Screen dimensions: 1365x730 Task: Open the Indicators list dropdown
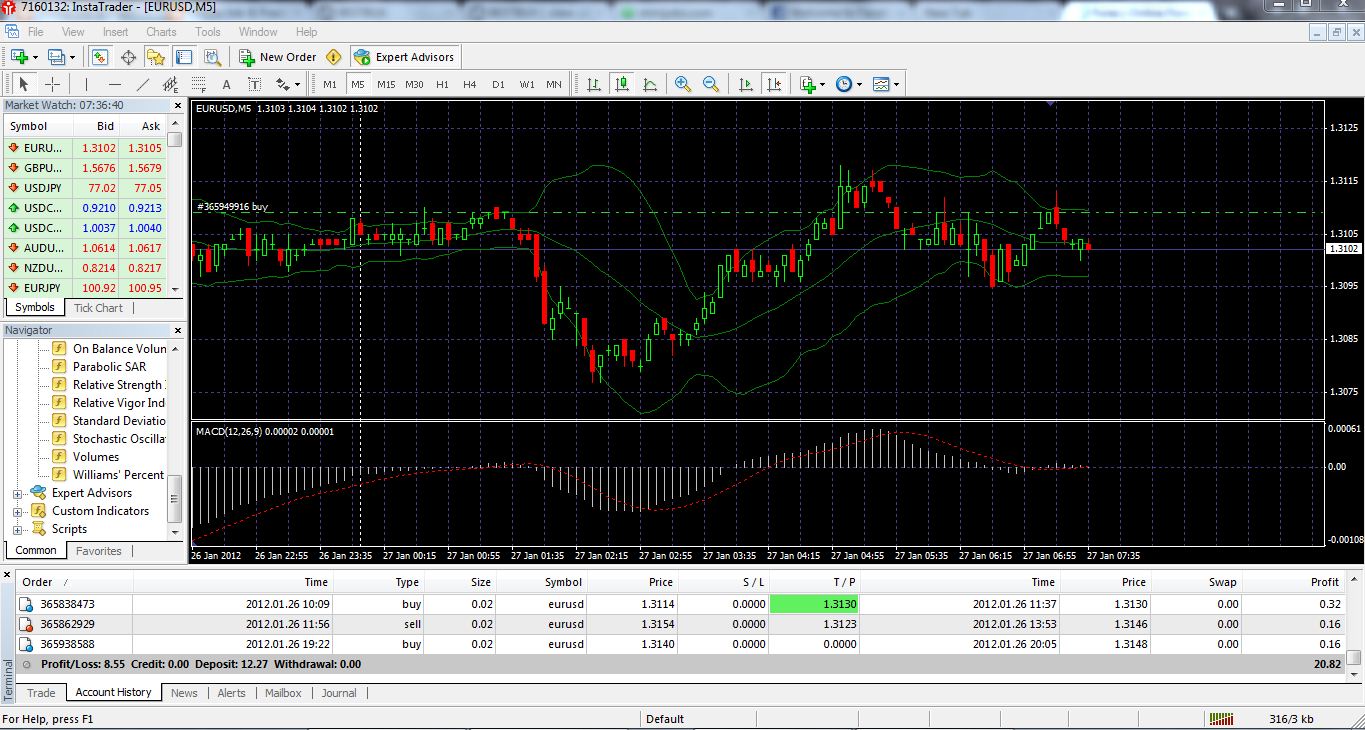pyautogui.click(x=822, y=85)
